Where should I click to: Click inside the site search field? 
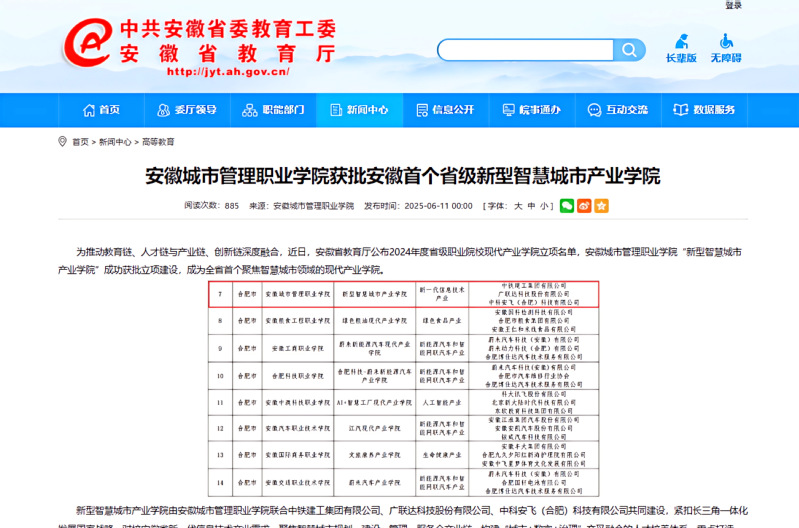click(525, 50)
